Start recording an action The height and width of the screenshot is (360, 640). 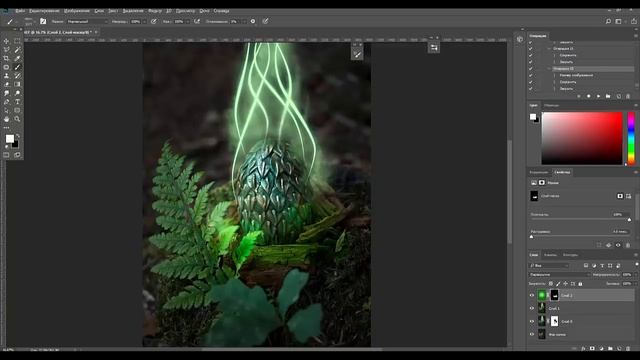point(589,96)
